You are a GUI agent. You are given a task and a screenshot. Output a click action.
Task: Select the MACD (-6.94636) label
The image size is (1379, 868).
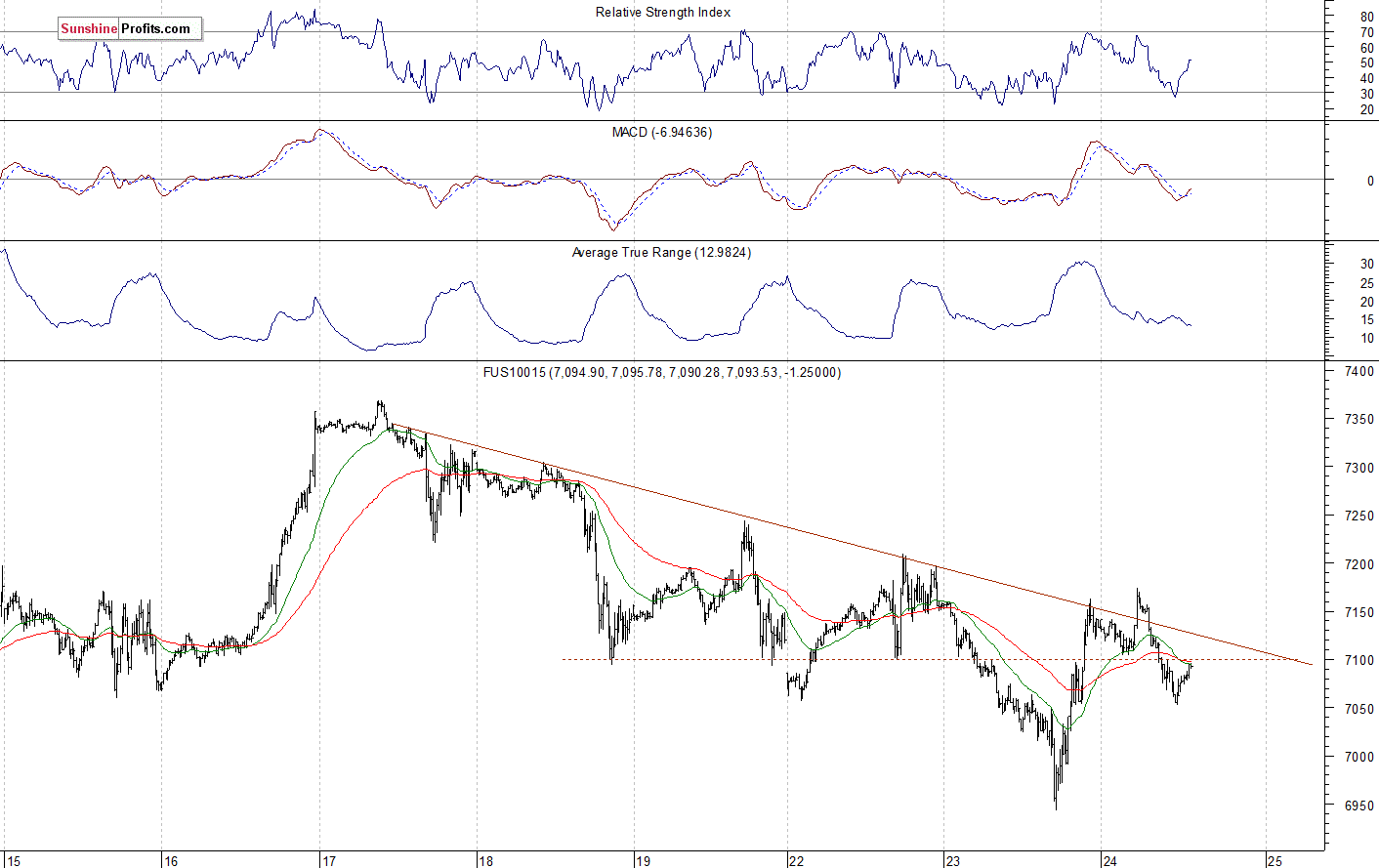pos(662,132)
